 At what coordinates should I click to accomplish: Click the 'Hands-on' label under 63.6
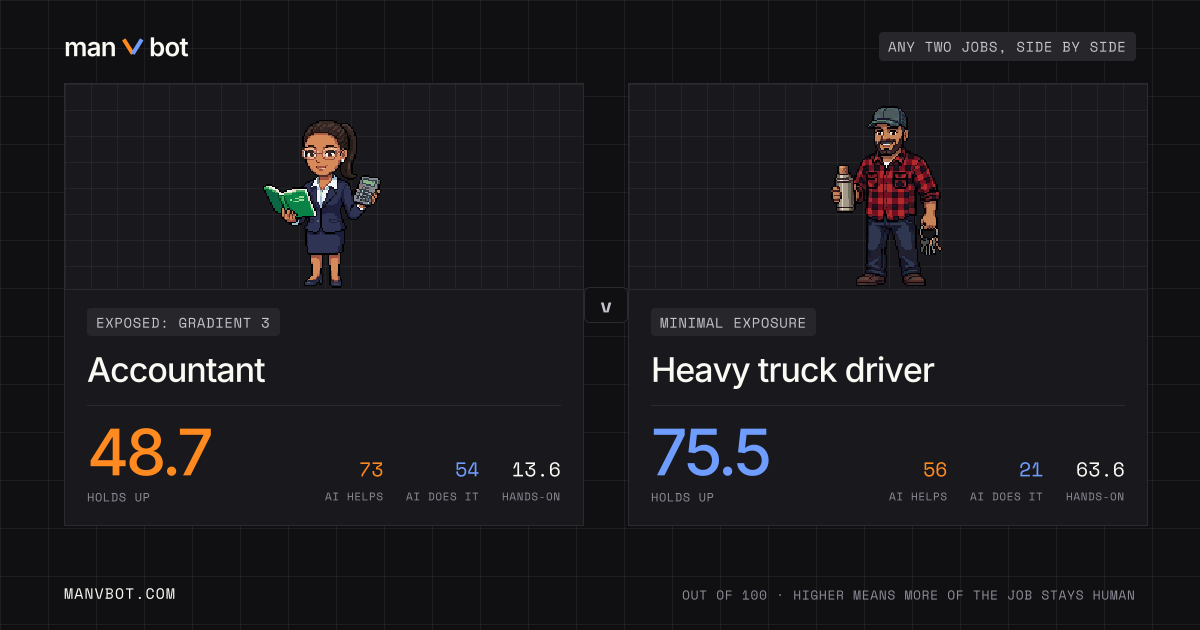pyautogui.click(x=1095, y=497)
